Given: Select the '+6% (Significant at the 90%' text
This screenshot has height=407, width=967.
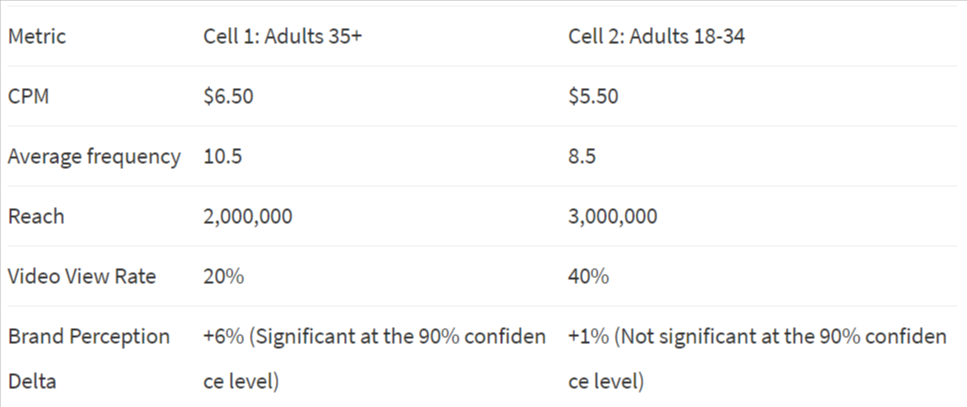Looking at the screenshot, I should click(x=330, y=337).
